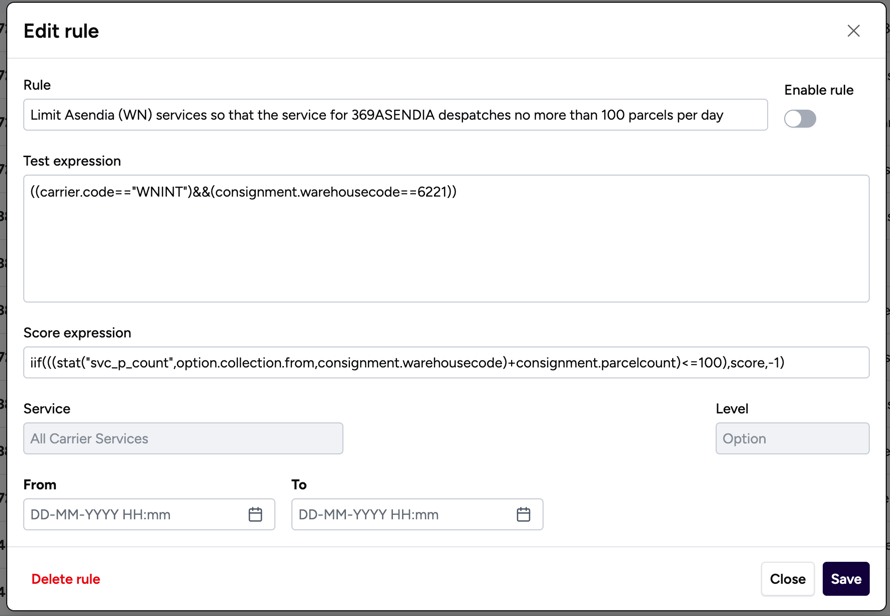Screen dimensions: 890x616
Task: Focus the To date input
Action: 417,514
